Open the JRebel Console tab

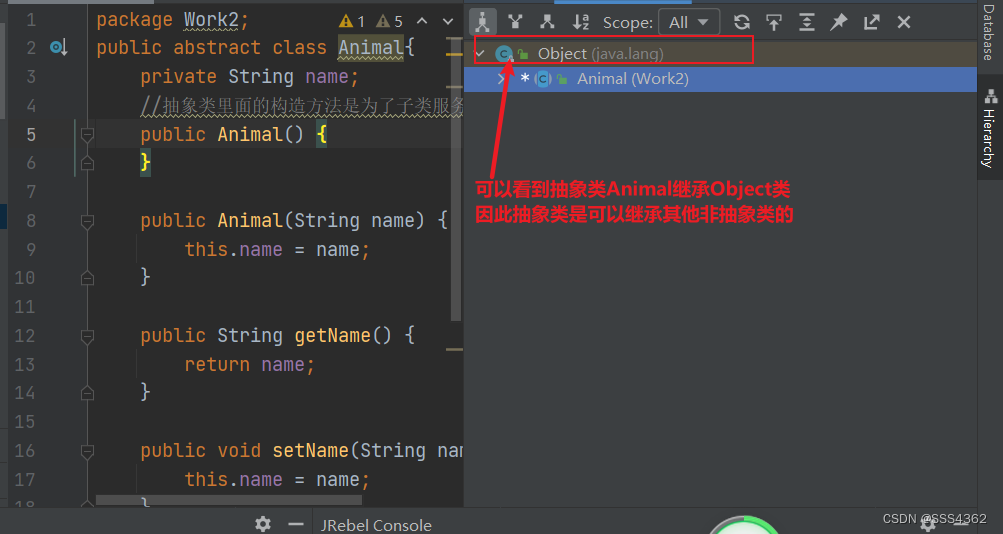375,525
